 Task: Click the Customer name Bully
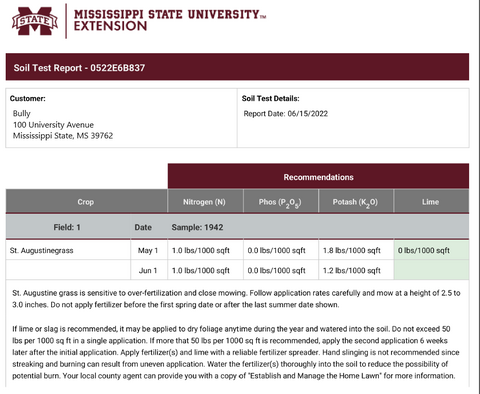[x=22, y=113]
